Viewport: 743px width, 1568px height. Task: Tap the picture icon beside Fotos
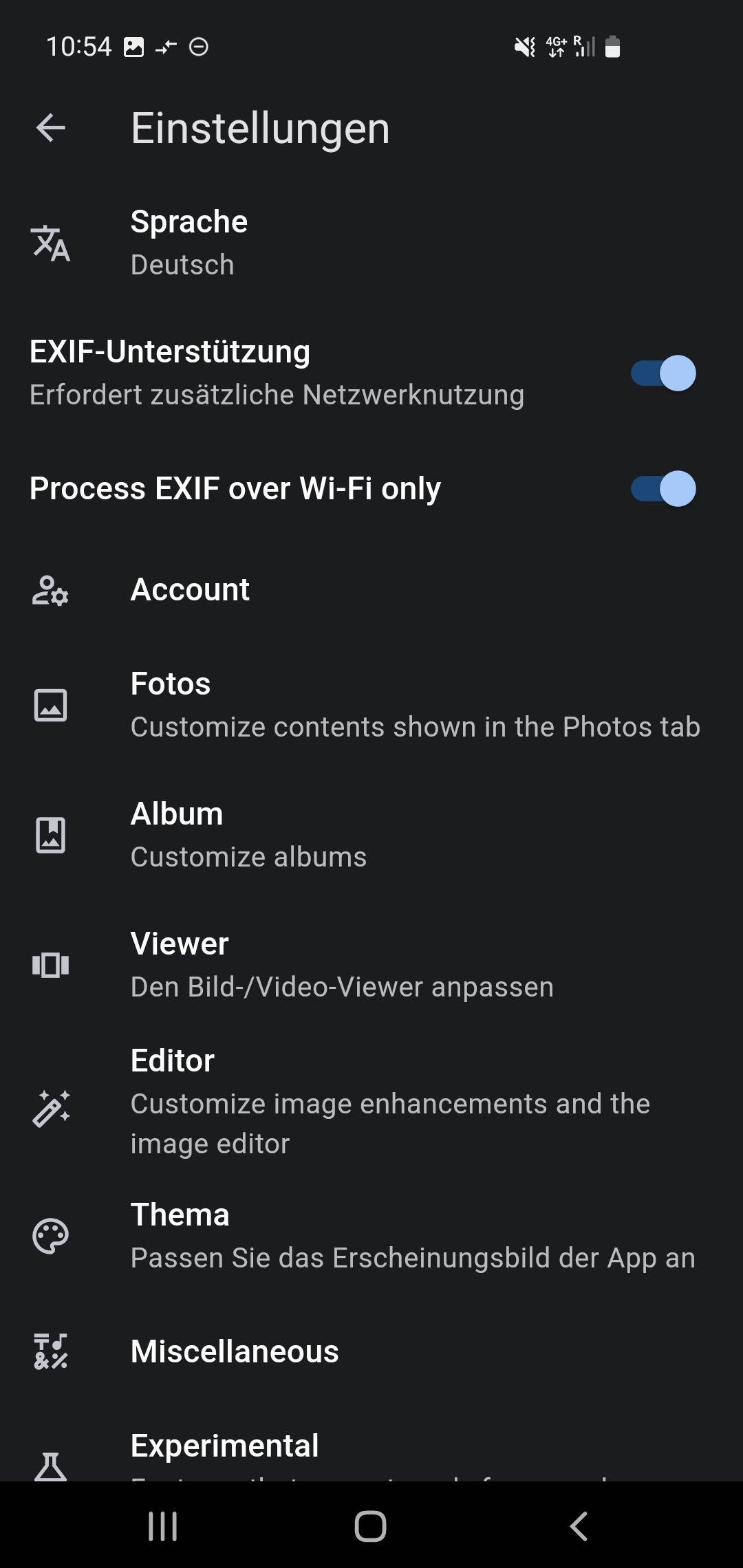[x=51, y=706]
